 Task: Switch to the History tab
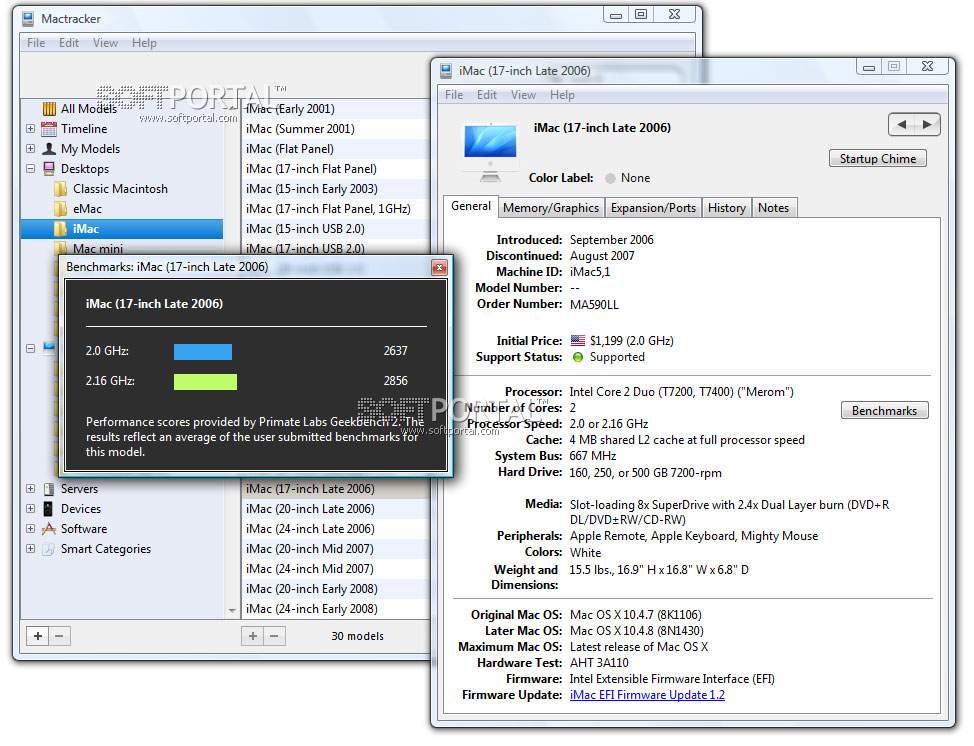pyautogui.click(x=727, y=208)
